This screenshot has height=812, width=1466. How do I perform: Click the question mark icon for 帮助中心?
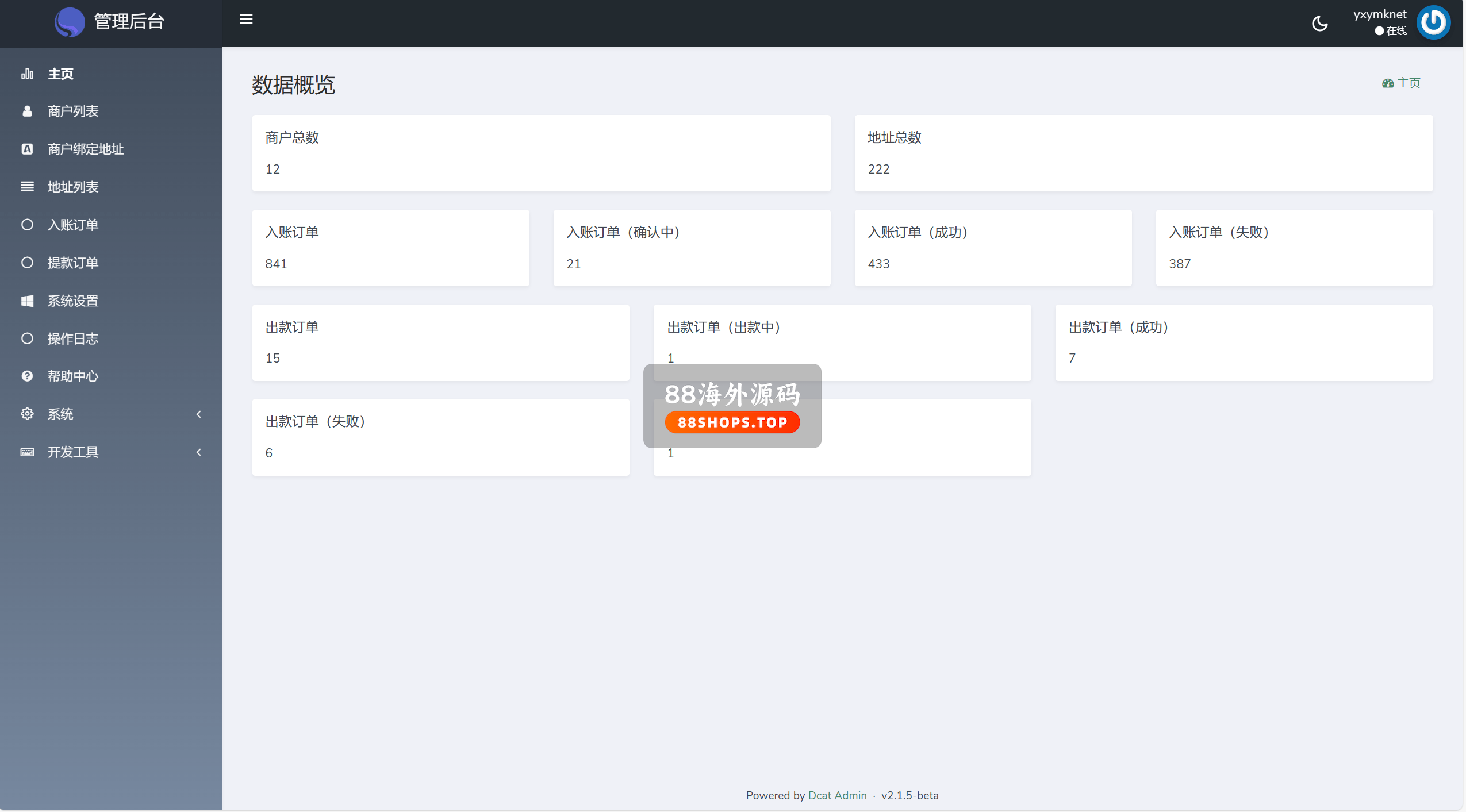[x=27, y=376]
